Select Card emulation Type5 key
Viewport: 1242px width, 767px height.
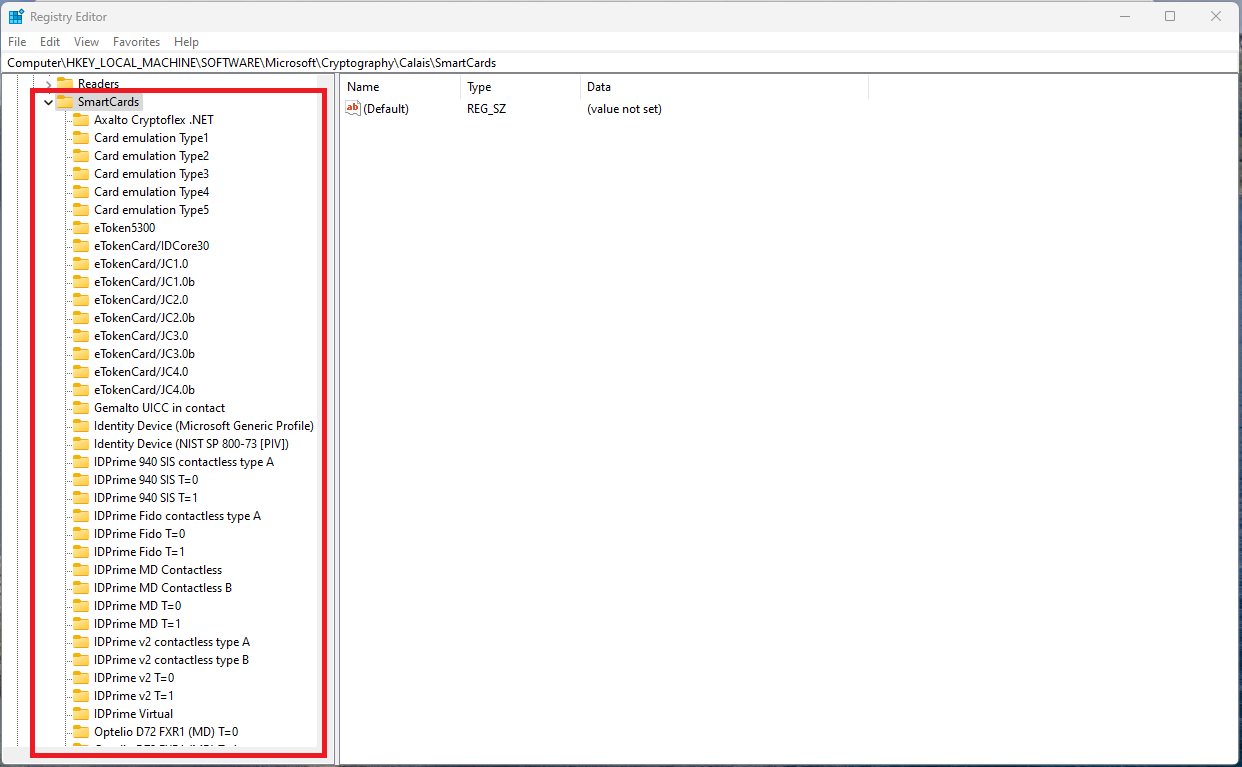(x=151, y=210)
